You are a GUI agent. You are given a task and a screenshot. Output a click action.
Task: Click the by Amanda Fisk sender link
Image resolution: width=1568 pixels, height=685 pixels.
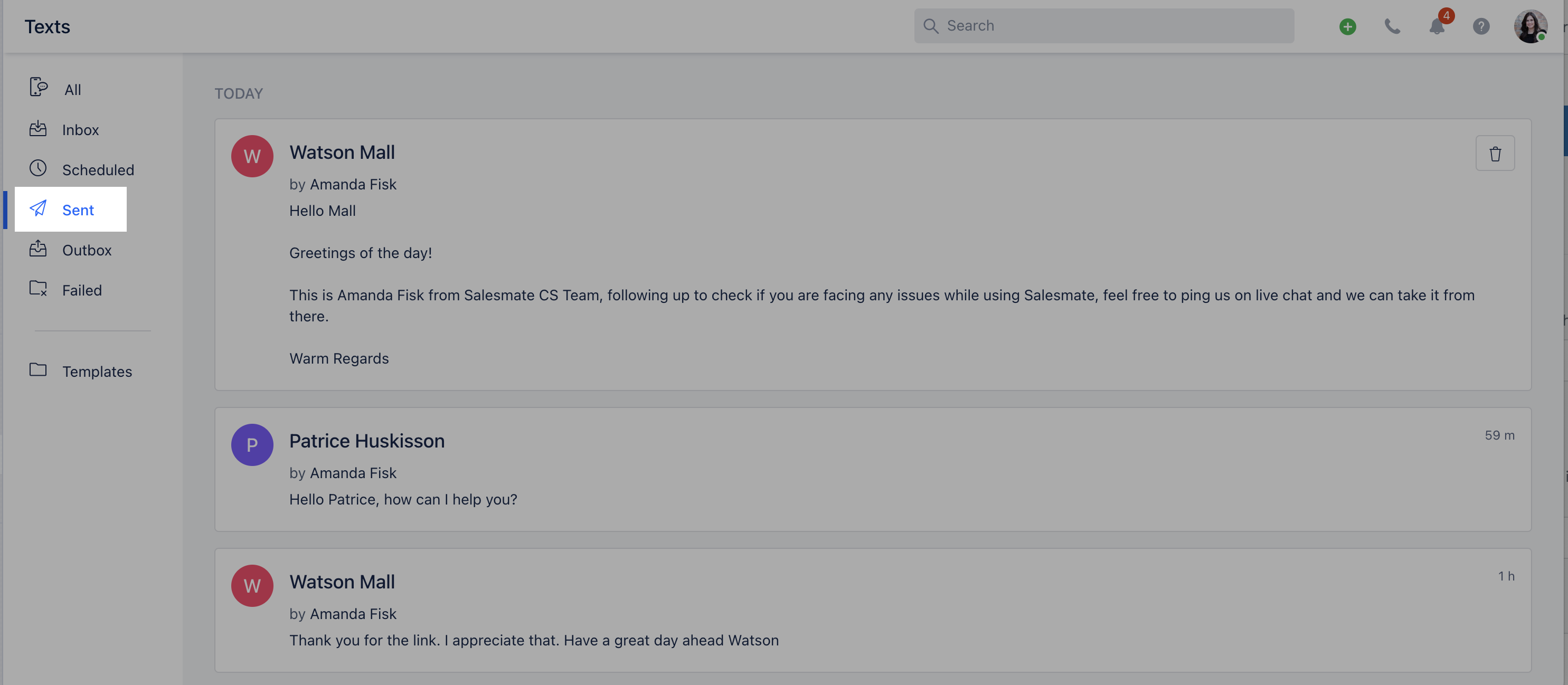click(343, 184)
